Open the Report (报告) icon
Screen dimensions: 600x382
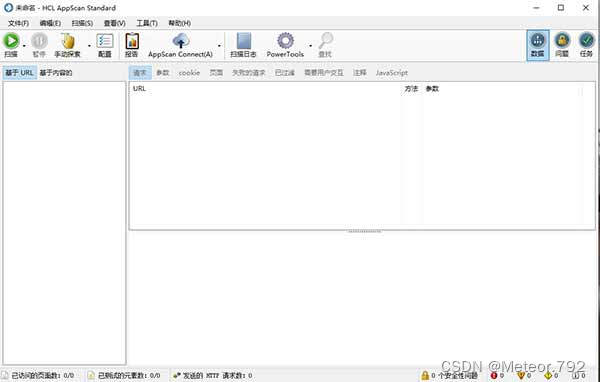click(x=132, y=41)
